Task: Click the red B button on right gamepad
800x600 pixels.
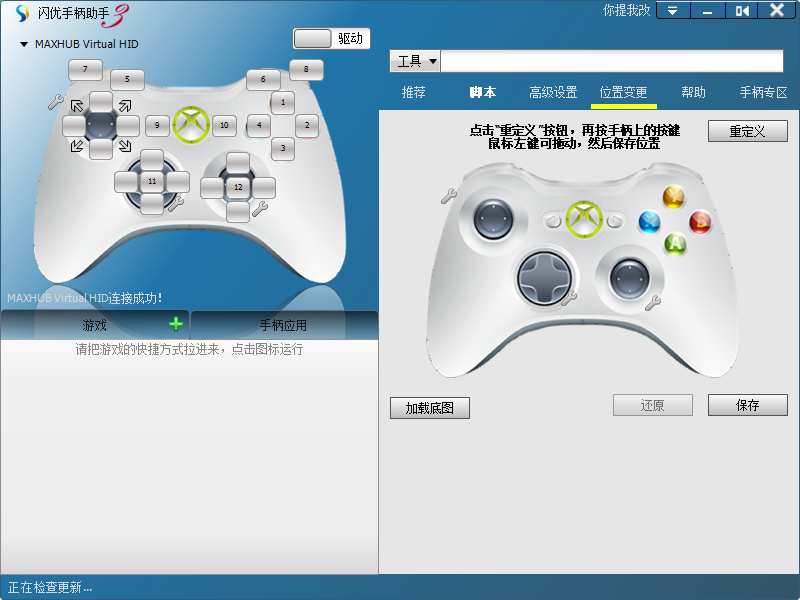Action: [700, 222]
